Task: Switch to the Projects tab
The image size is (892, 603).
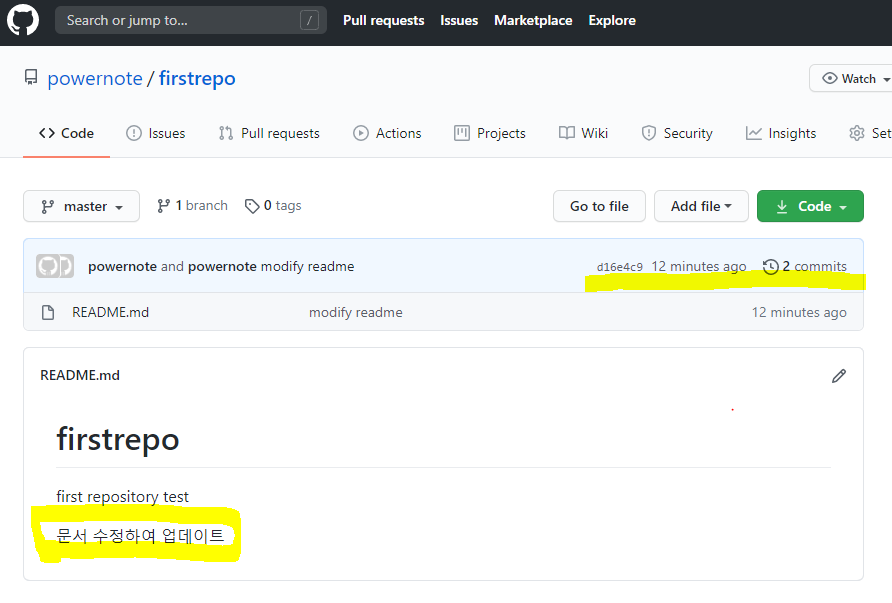Action: (490, 133)
